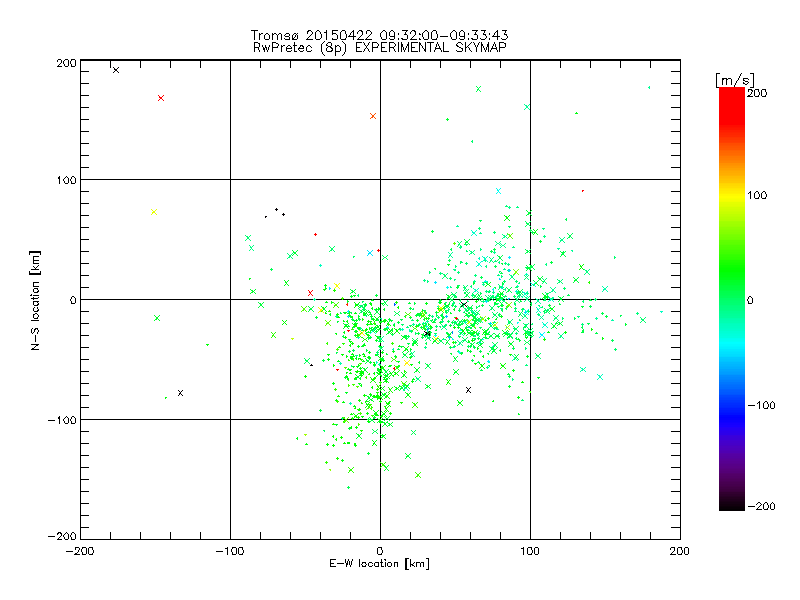
Task: Click the x-axis tick label -200
Action: (x=80, y=551)
